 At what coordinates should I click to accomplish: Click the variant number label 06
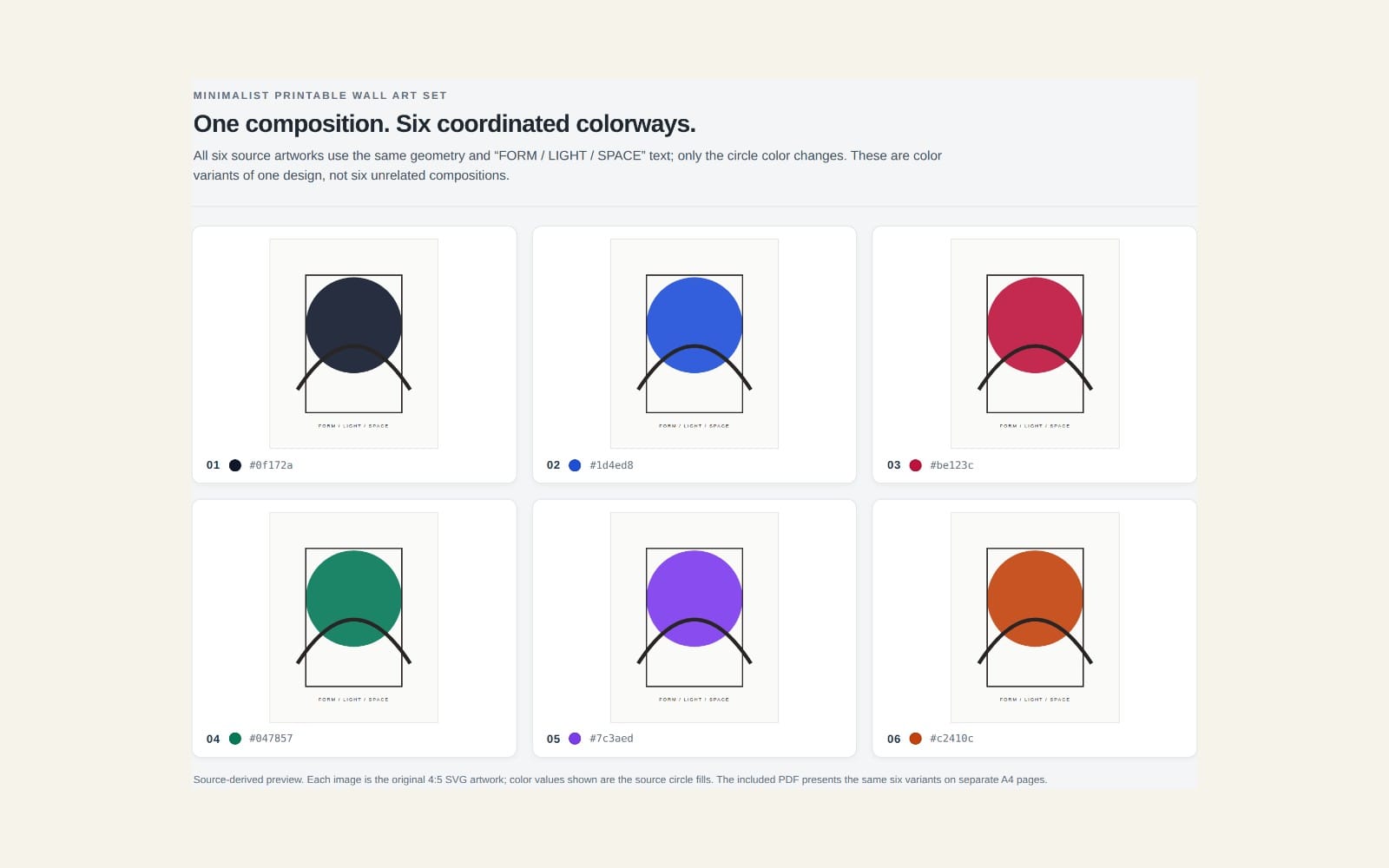[x=893, y=739]
